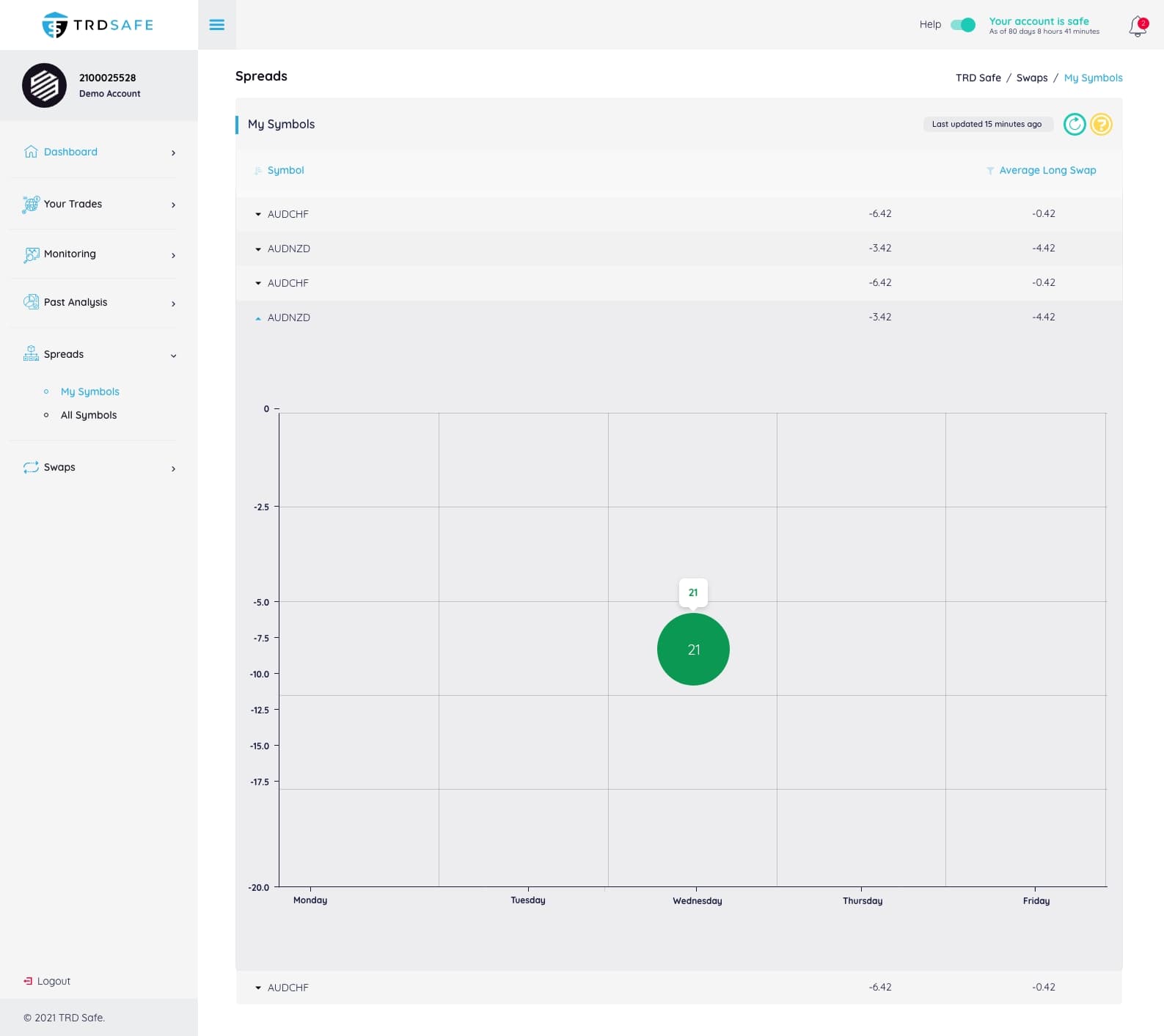
Task: Click Your account is safe status
Action: pyautogui.click(x=1039, y=21)
